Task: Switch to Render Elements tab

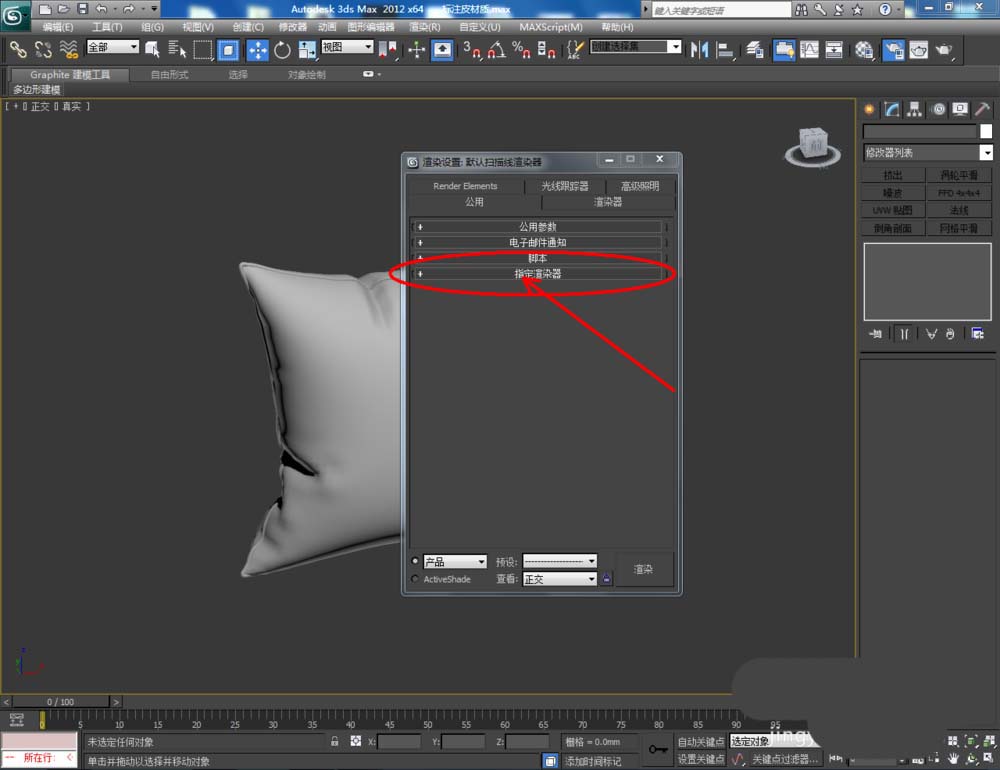Action: [x=465, y=186]
